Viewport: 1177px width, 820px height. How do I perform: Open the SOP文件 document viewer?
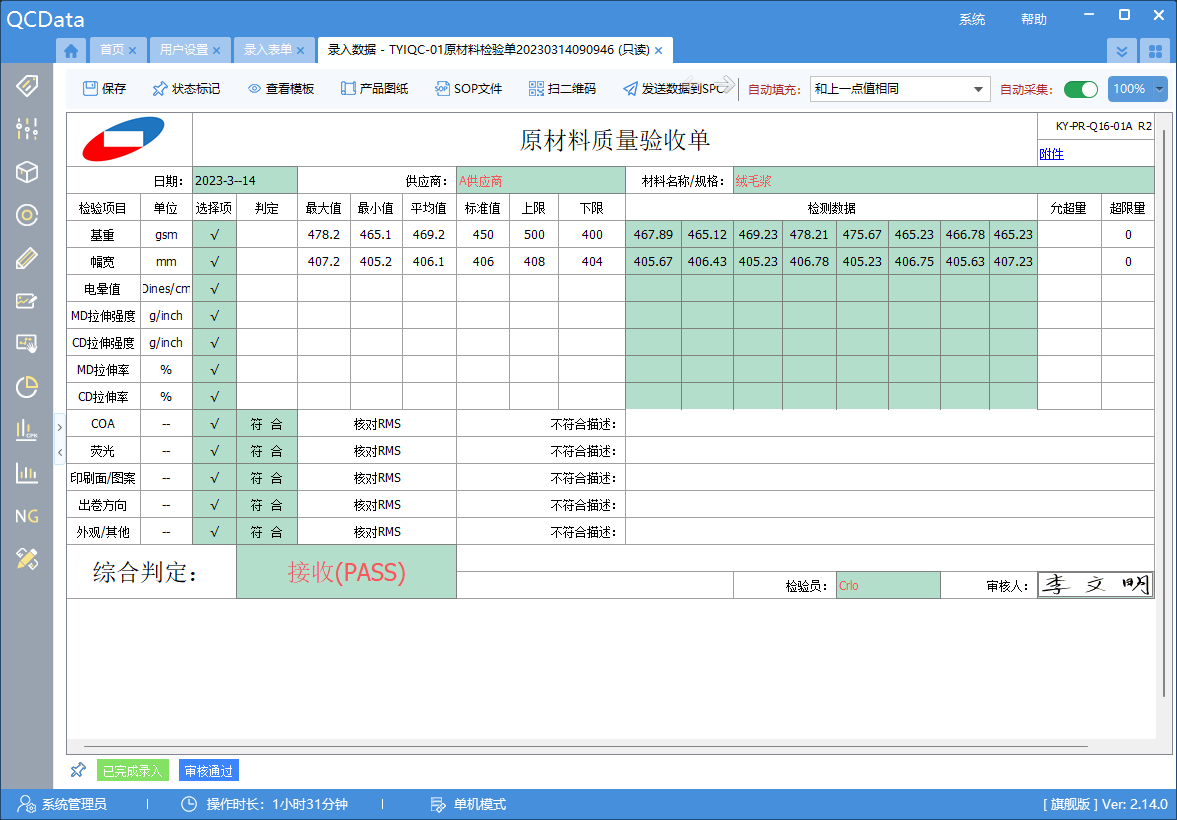pyautogui.click(x=468, y=89)
